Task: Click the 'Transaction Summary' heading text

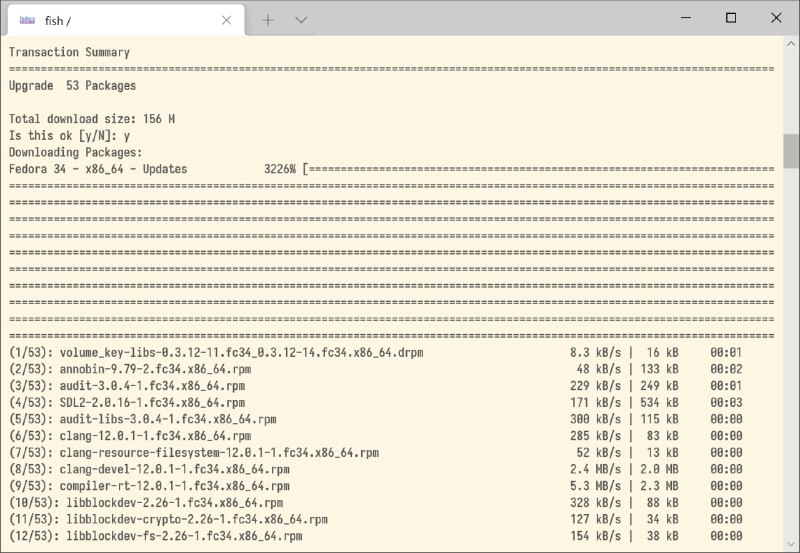Action: pos(69,52)
